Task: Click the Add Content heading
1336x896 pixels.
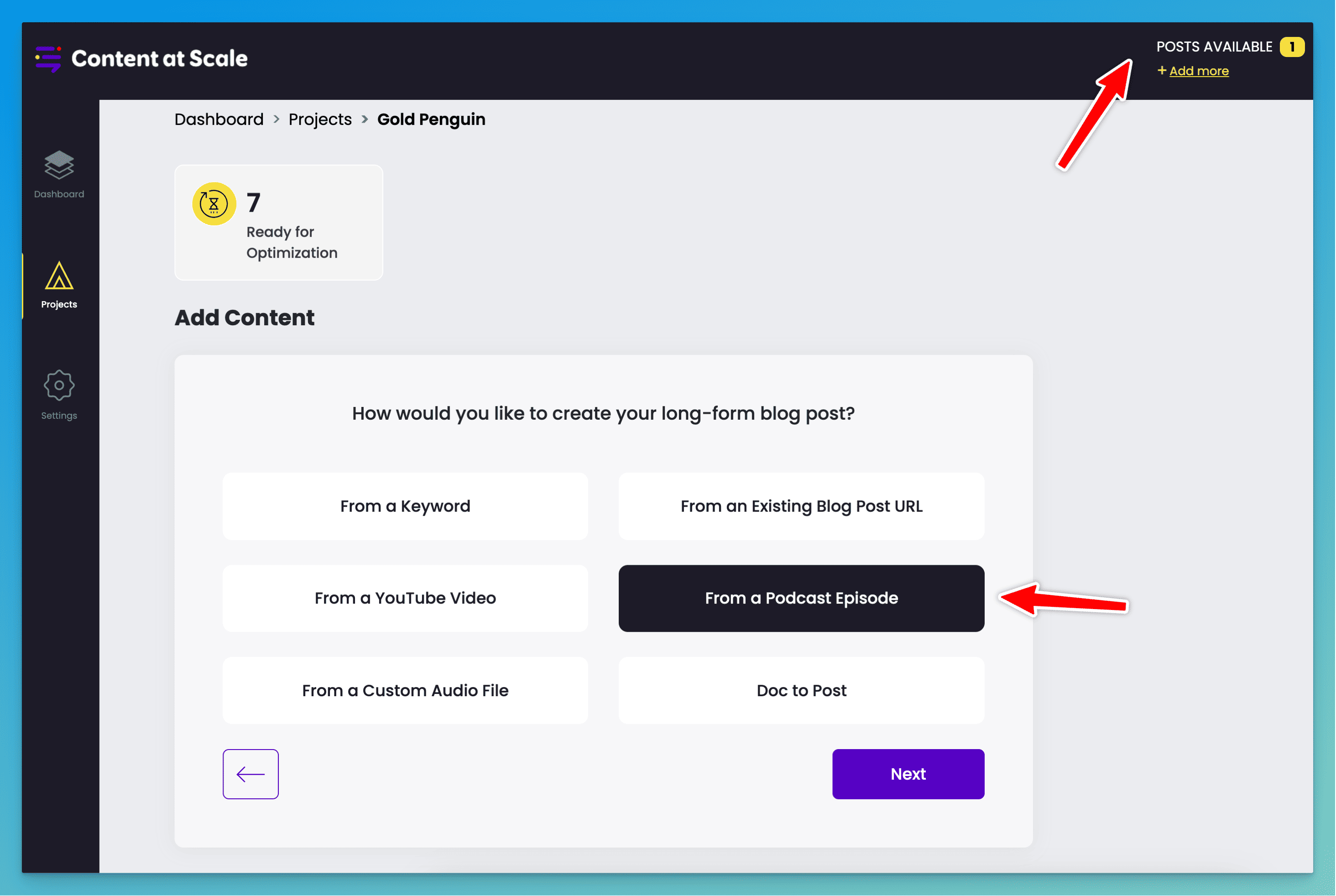Action: pos(245,318)
